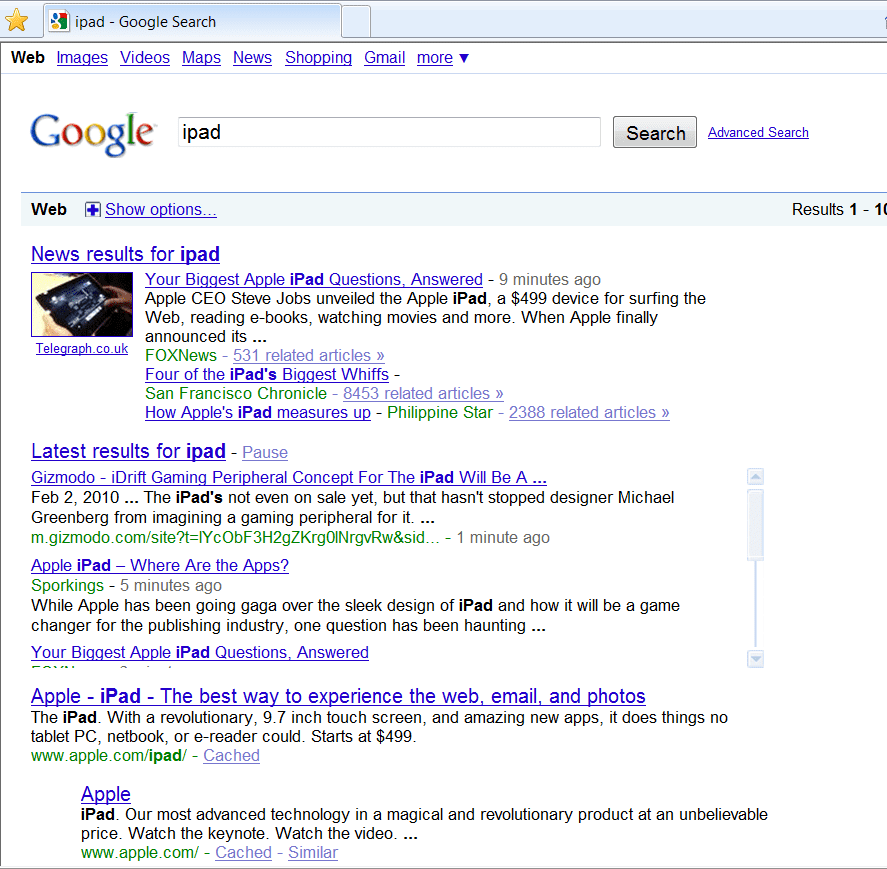Open the 'ipad - Google Search' tab

(192, 21)
